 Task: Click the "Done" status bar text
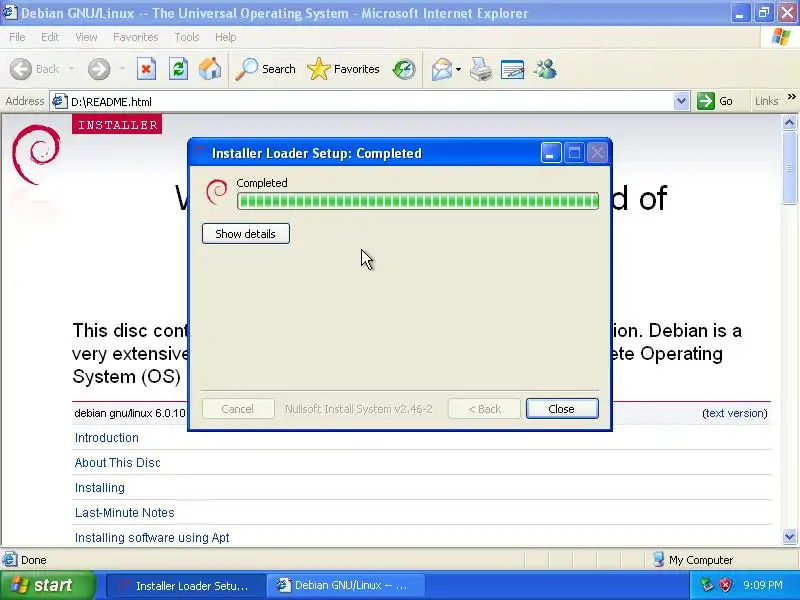[x=34, y=560]
